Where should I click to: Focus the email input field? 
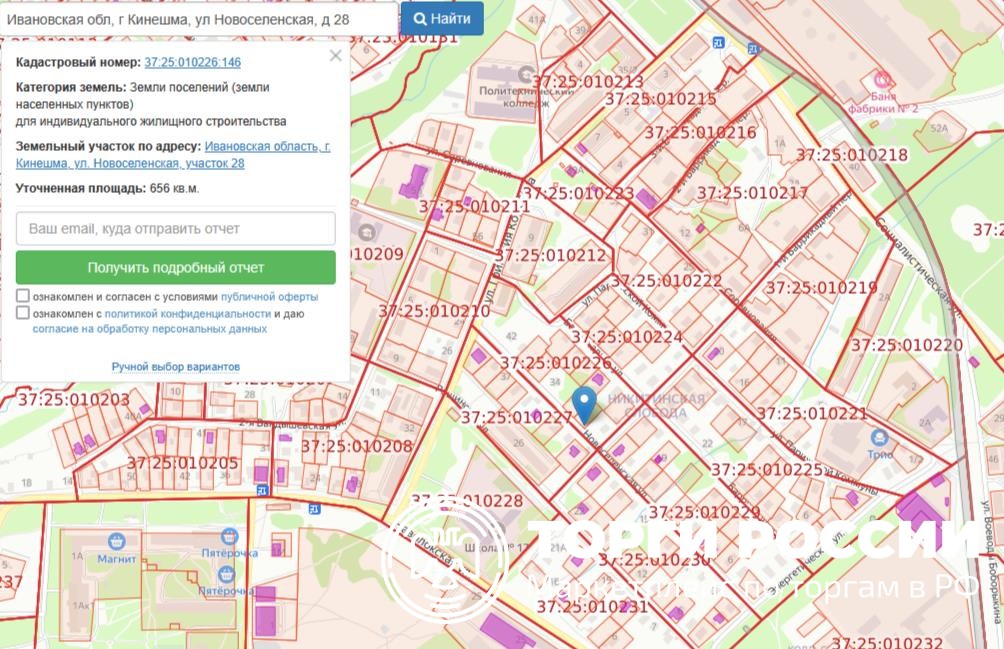point(175,229)
